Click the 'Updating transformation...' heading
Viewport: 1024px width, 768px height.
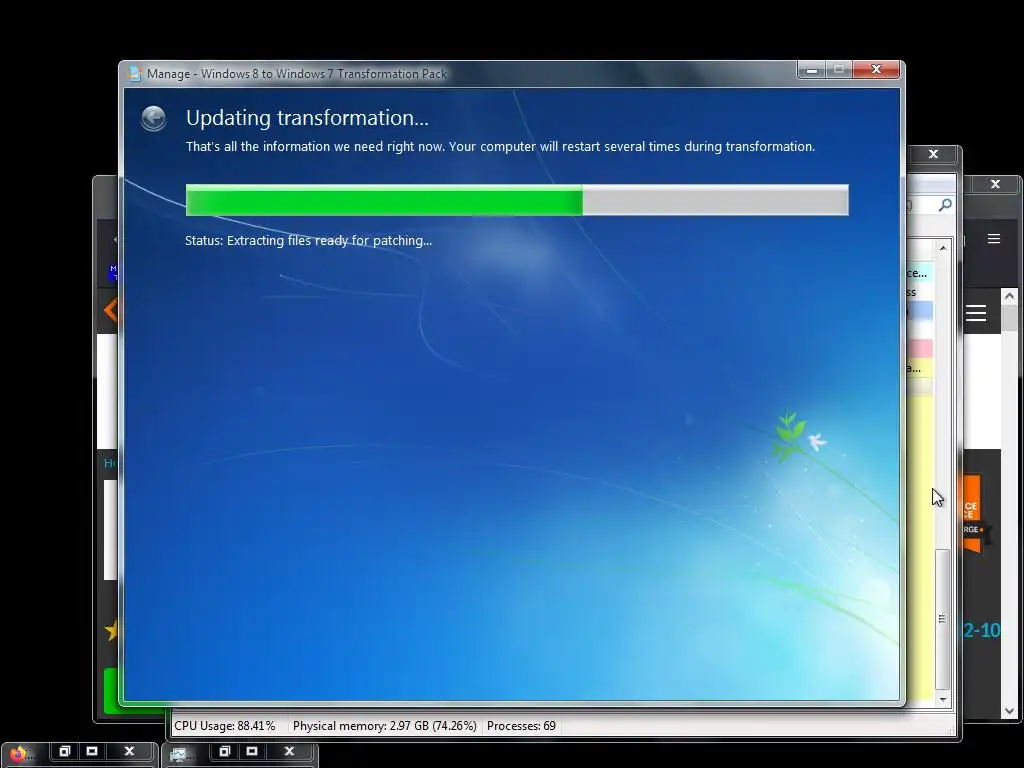(307, 118)
